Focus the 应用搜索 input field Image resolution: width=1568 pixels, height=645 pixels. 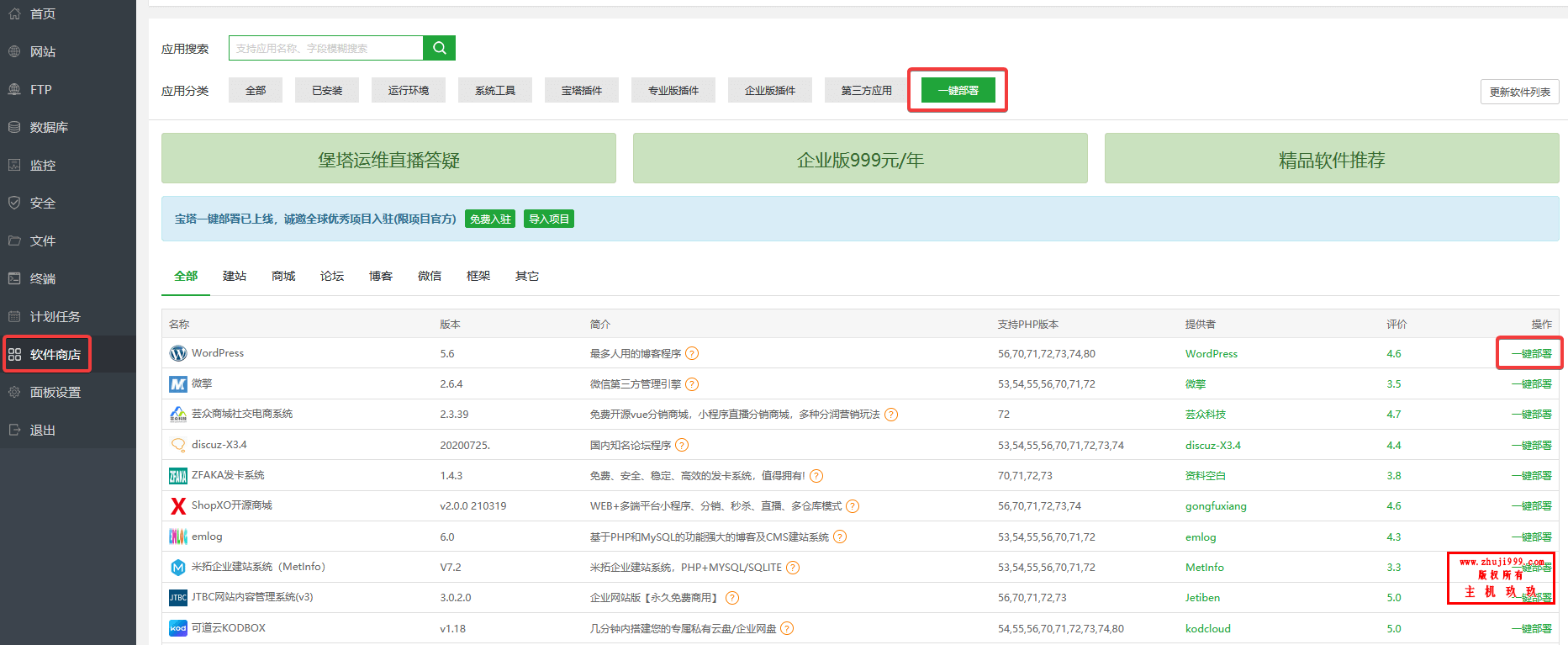(326, 48)
